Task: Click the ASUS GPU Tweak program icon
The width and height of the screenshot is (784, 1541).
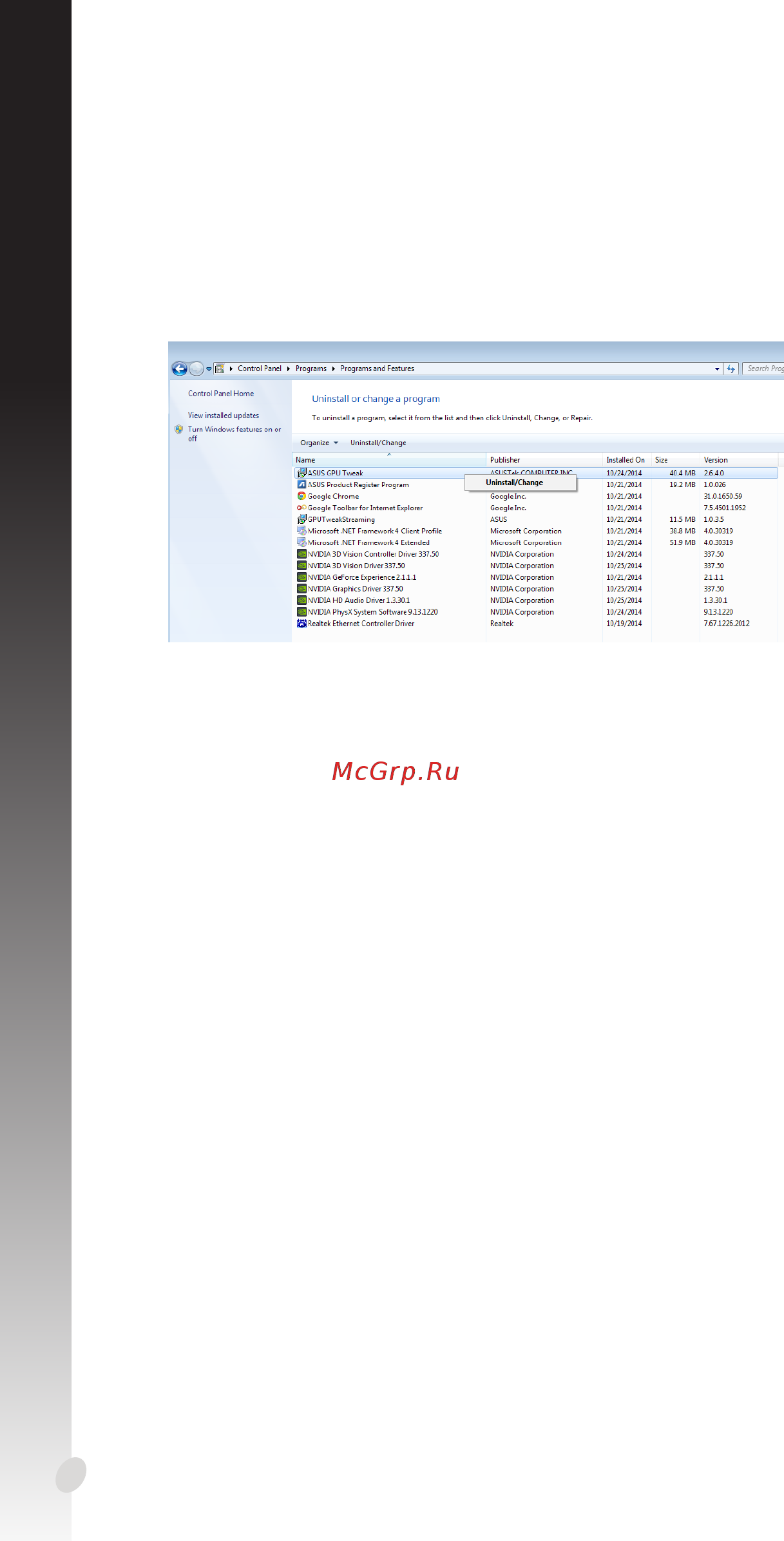Action: tap(301, 473)
